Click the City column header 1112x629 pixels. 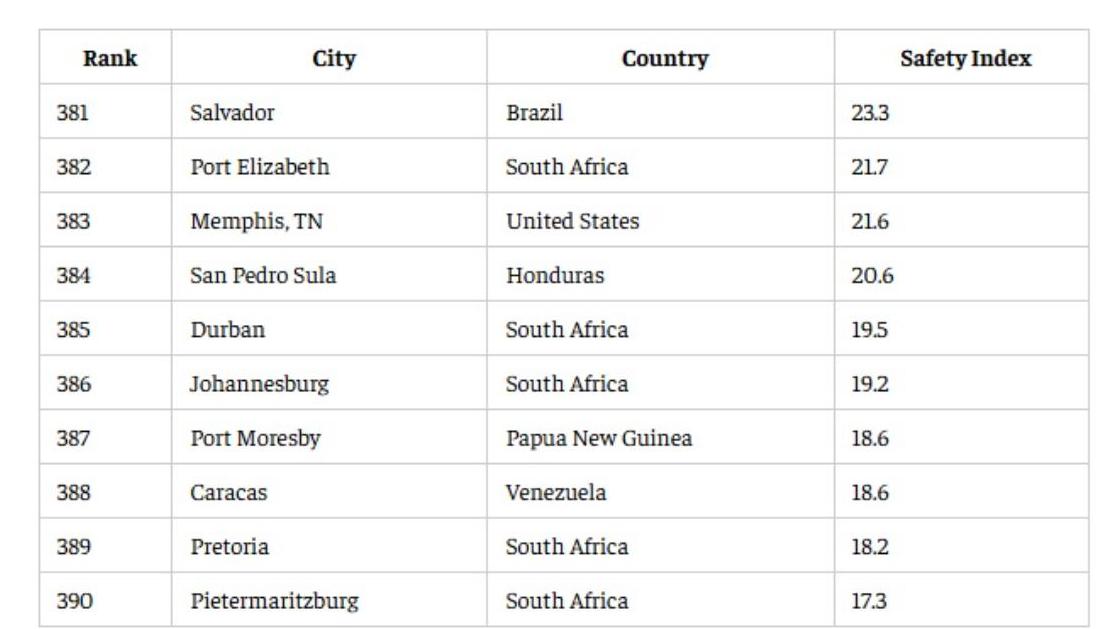click(x=334, y=58)
